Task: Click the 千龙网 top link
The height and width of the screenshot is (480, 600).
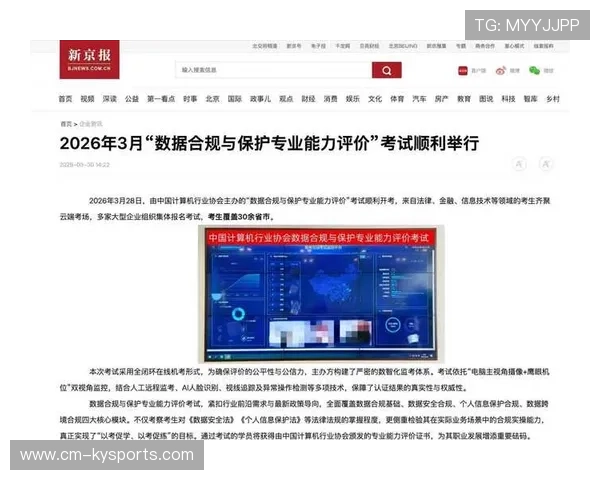Action: point(343,46)
